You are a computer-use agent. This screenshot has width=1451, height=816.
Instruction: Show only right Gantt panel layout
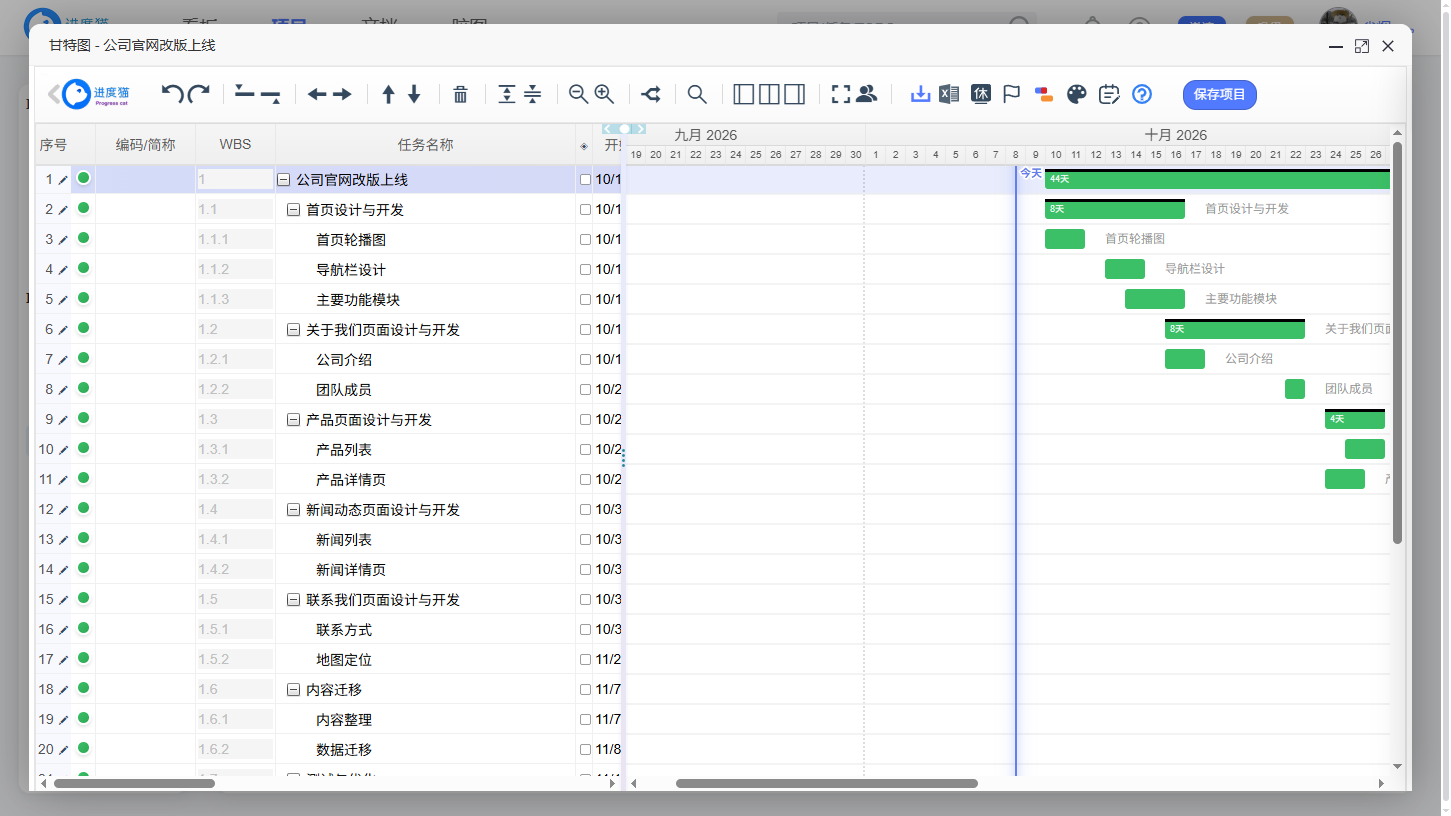click(x=795, y=94)
